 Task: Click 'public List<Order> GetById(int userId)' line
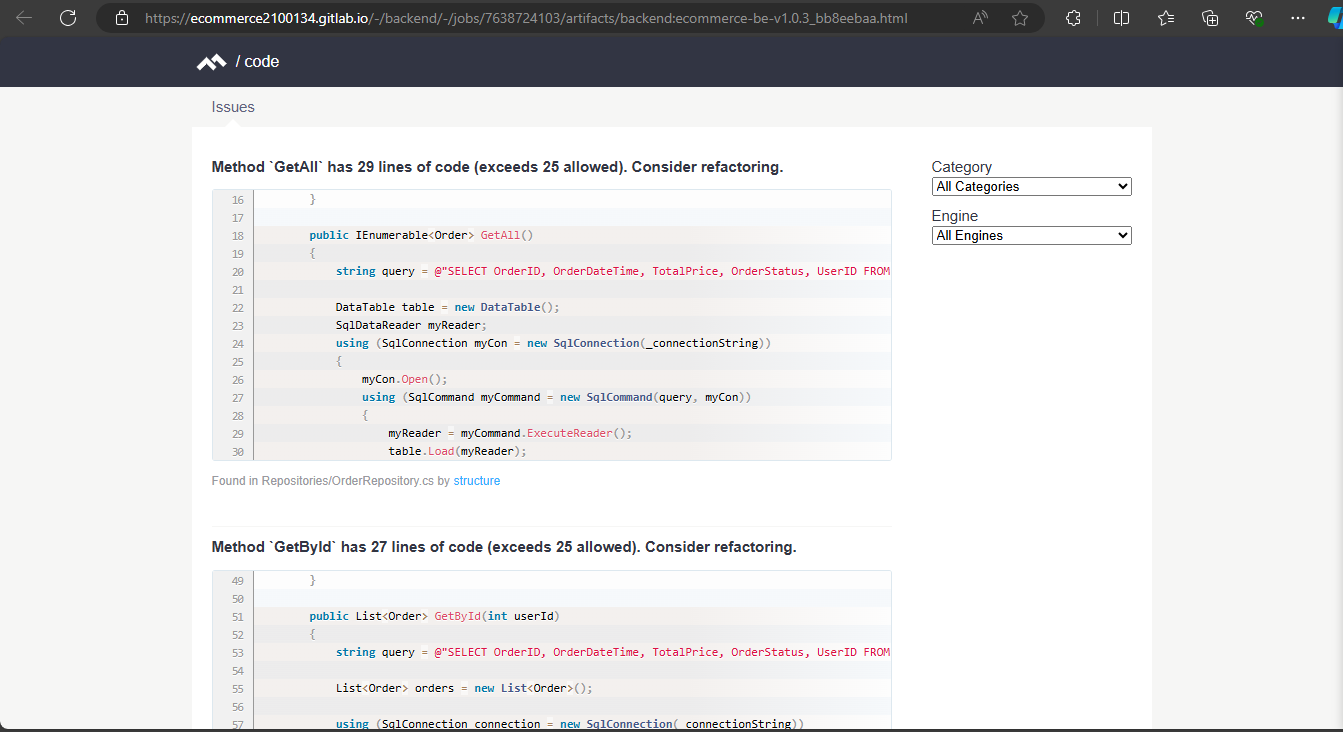click(x=435, y=616)
